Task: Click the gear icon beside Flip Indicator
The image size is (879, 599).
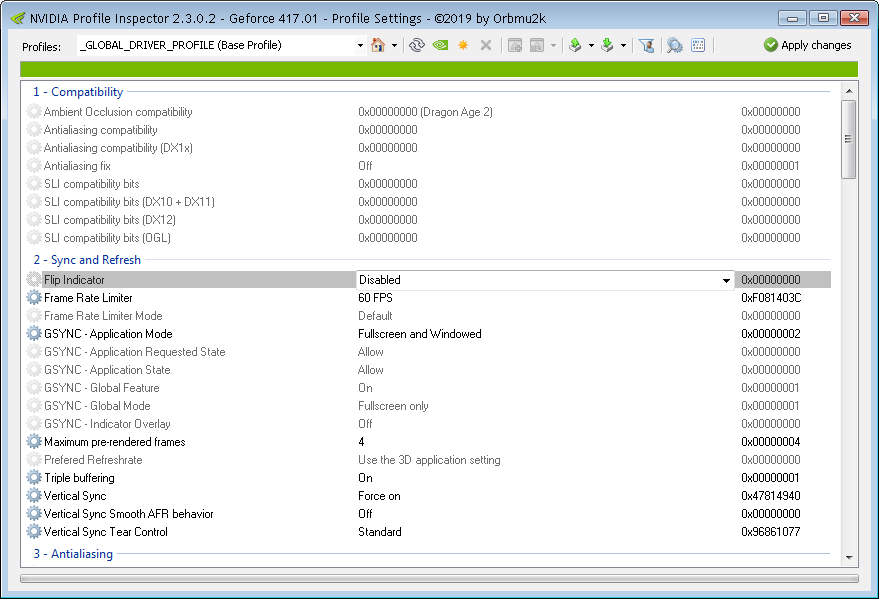Action: pos(34,279)
